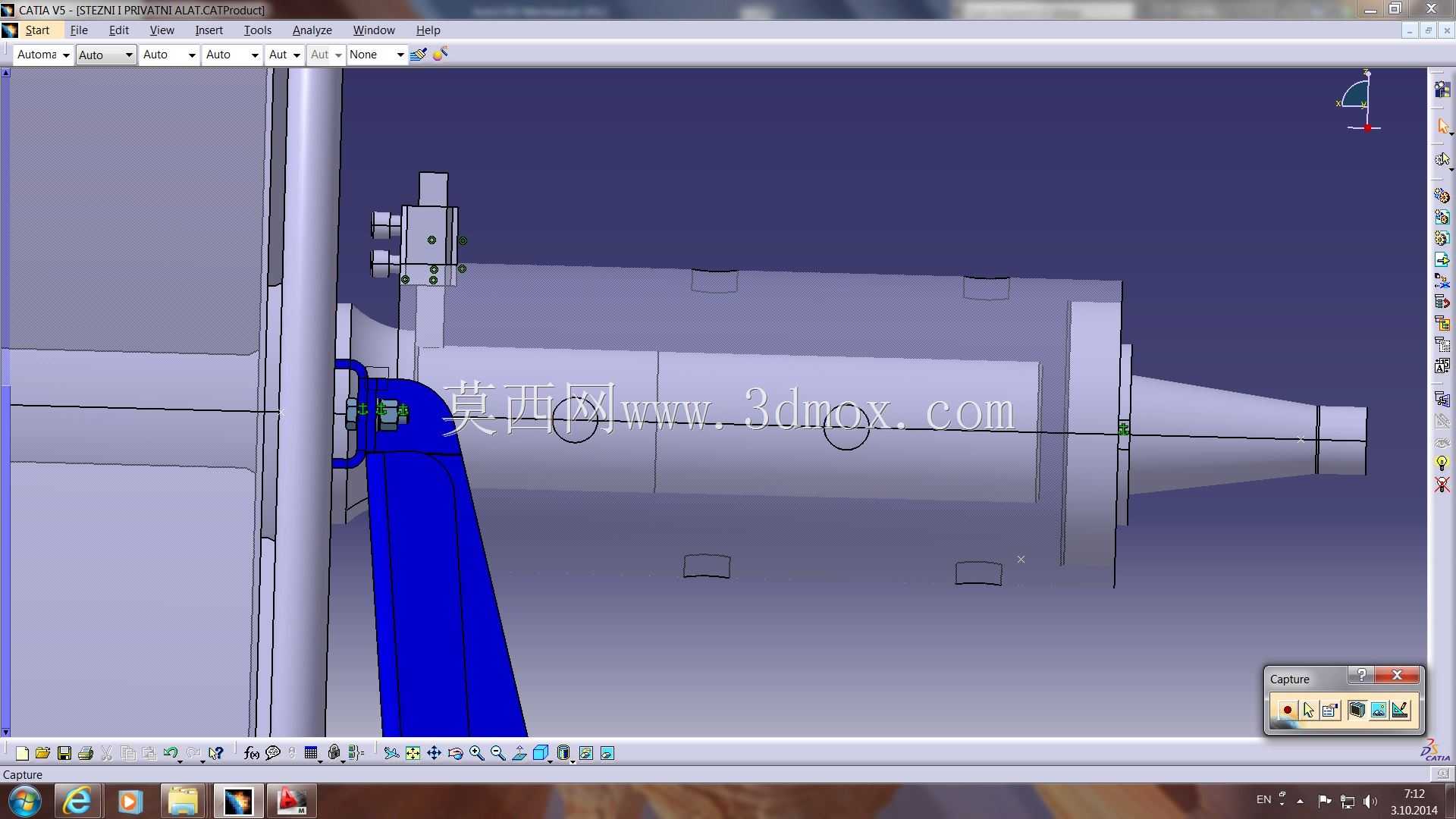
Task: Click the Zoom Out magnifier icon
Action: tap(497, 753)
